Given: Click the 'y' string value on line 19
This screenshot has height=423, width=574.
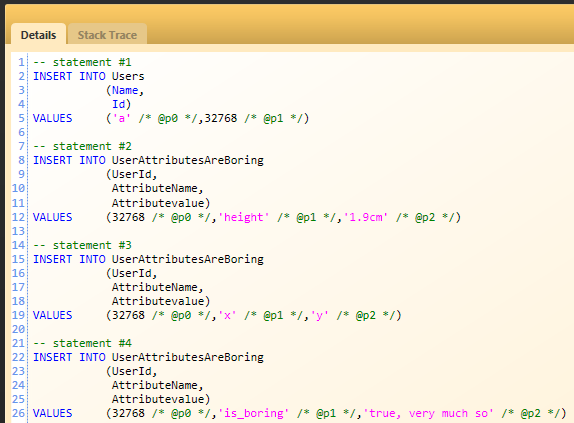Looking at the screenshot, I should pyautogui.click(x=320, y=315).
